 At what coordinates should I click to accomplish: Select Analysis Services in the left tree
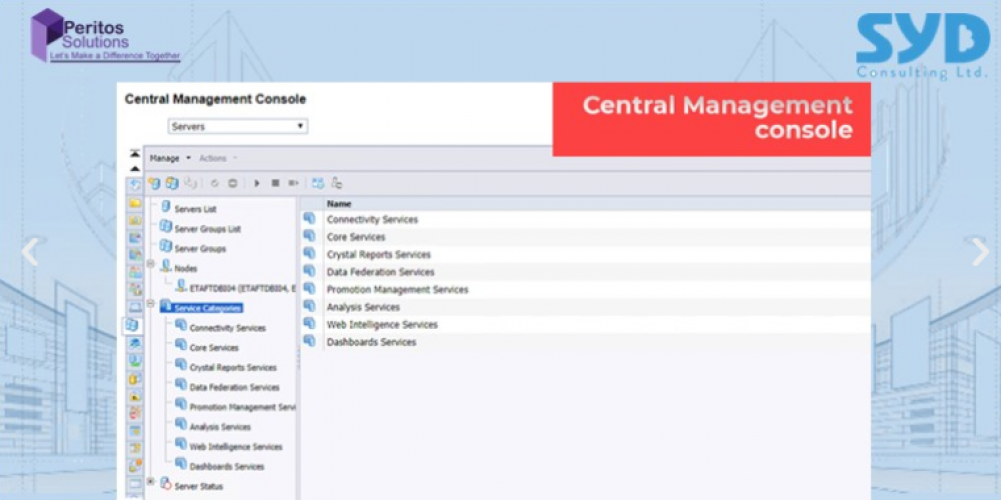(220, 427)
